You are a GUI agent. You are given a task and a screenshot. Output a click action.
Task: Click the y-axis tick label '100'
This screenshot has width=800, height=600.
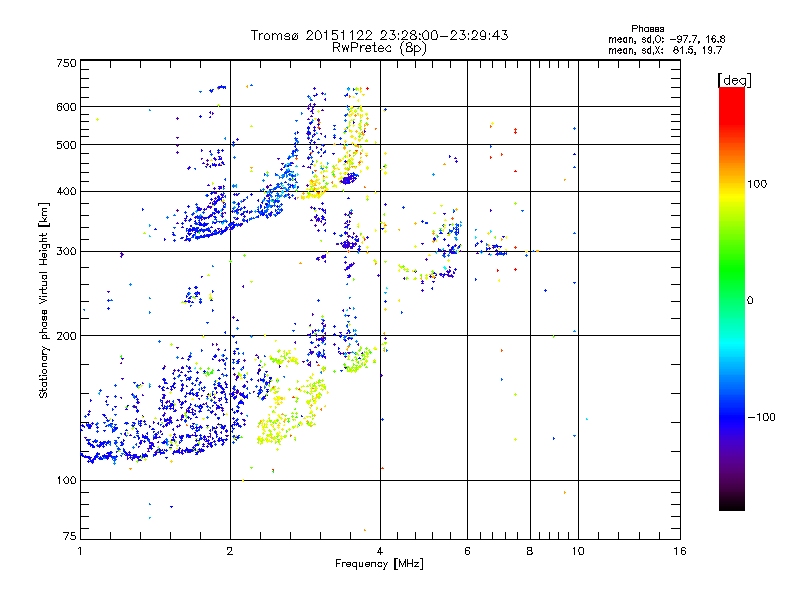tap(66, 480)
